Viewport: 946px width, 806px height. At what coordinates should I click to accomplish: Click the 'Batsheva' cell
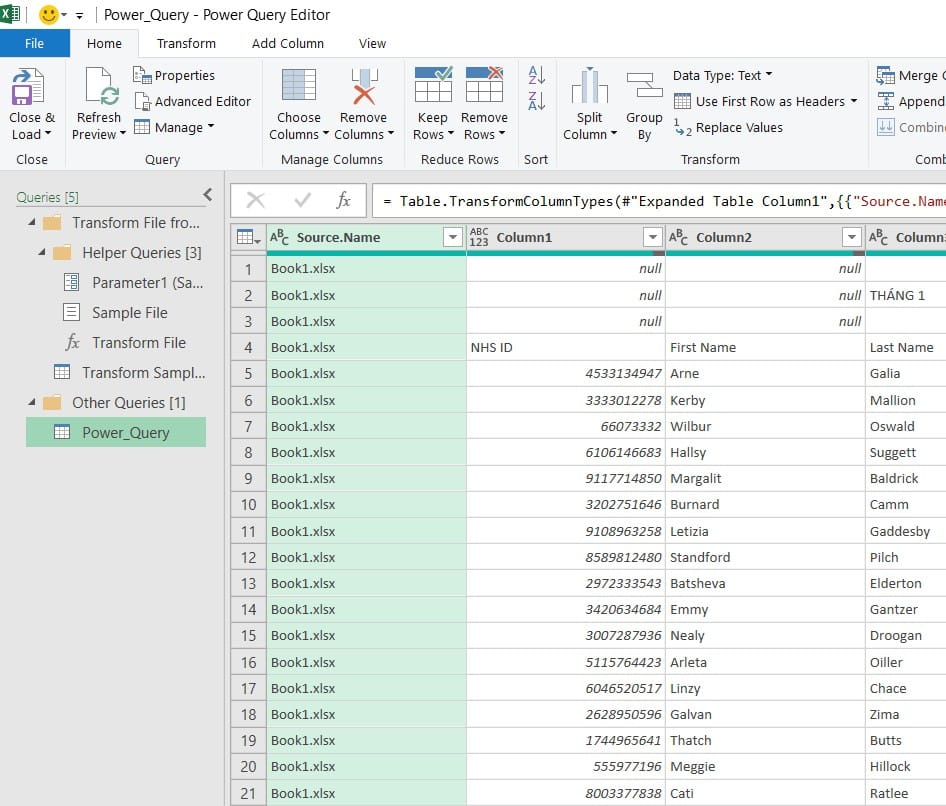tap(765, 583)
